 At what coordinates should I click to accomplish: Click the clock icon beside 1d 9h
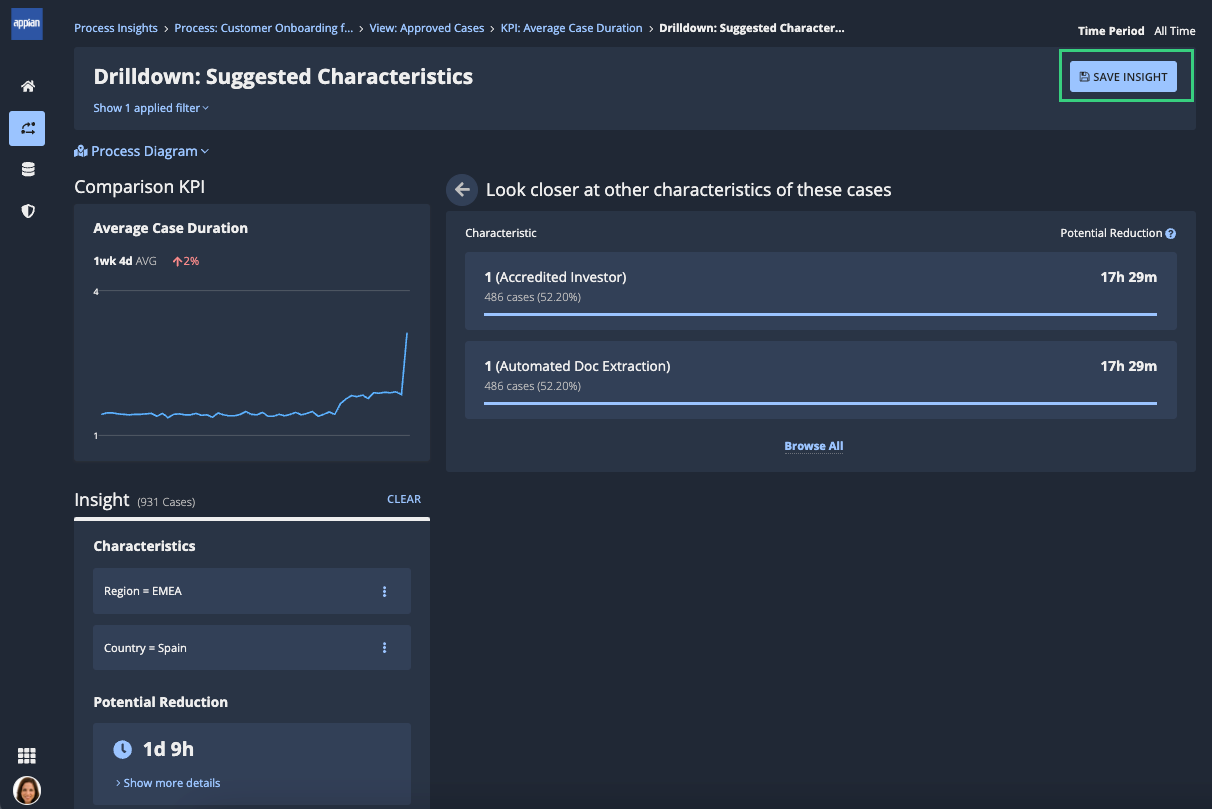pyautogui.click(x=122, y=749)
